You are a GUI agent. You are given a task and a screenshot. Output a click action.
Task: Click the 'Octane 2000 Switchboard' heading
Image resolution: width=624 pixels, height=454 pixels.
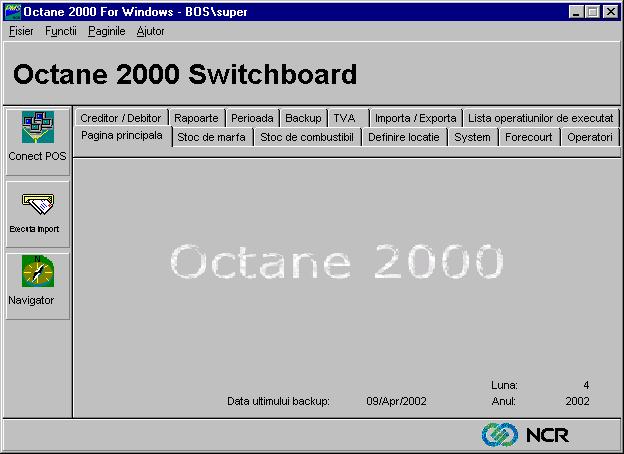click(185, 74)
